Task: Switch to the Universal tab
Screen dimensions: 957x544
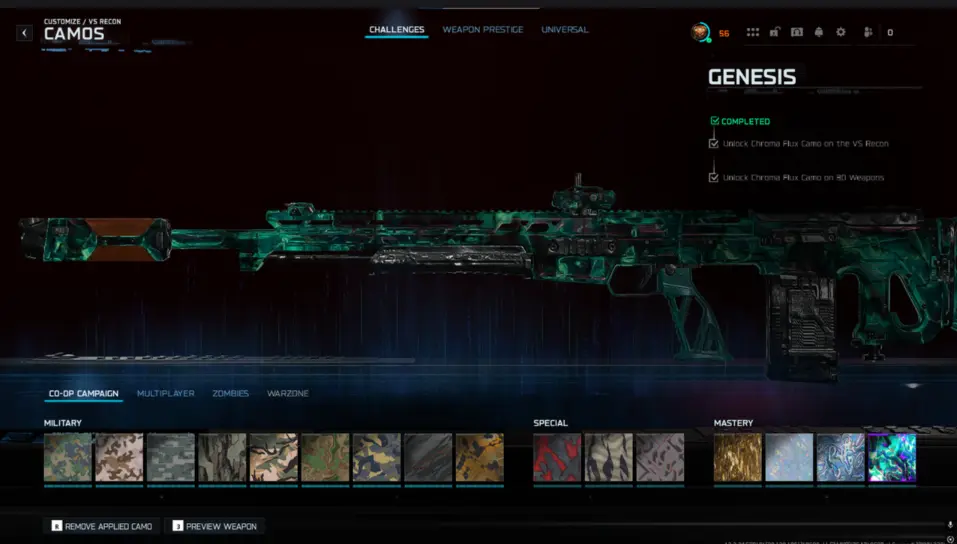Action: (565, 29)
